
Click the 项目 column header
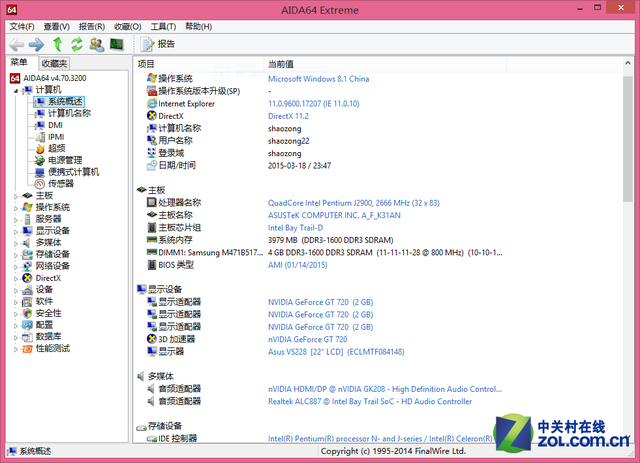point(199,64)
